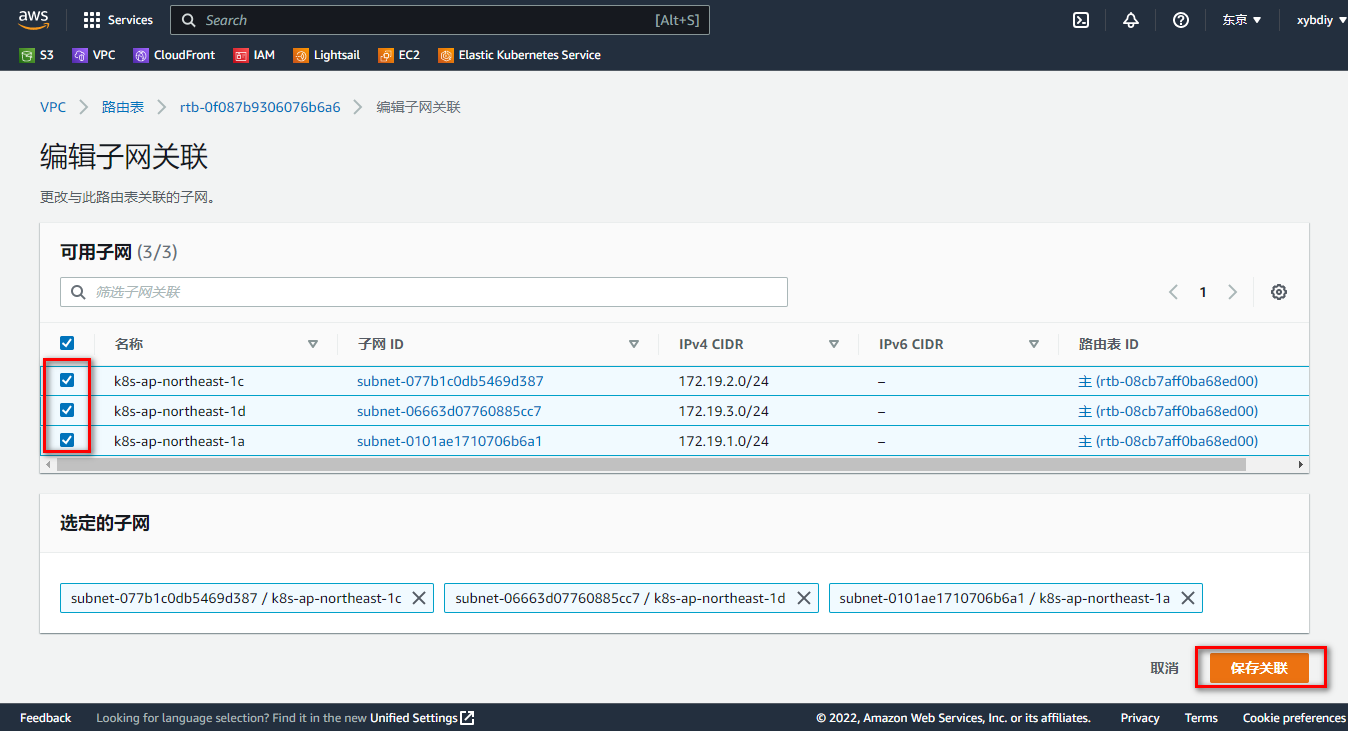Select the 172.19.2.0/24 CIDR cell

724,381
